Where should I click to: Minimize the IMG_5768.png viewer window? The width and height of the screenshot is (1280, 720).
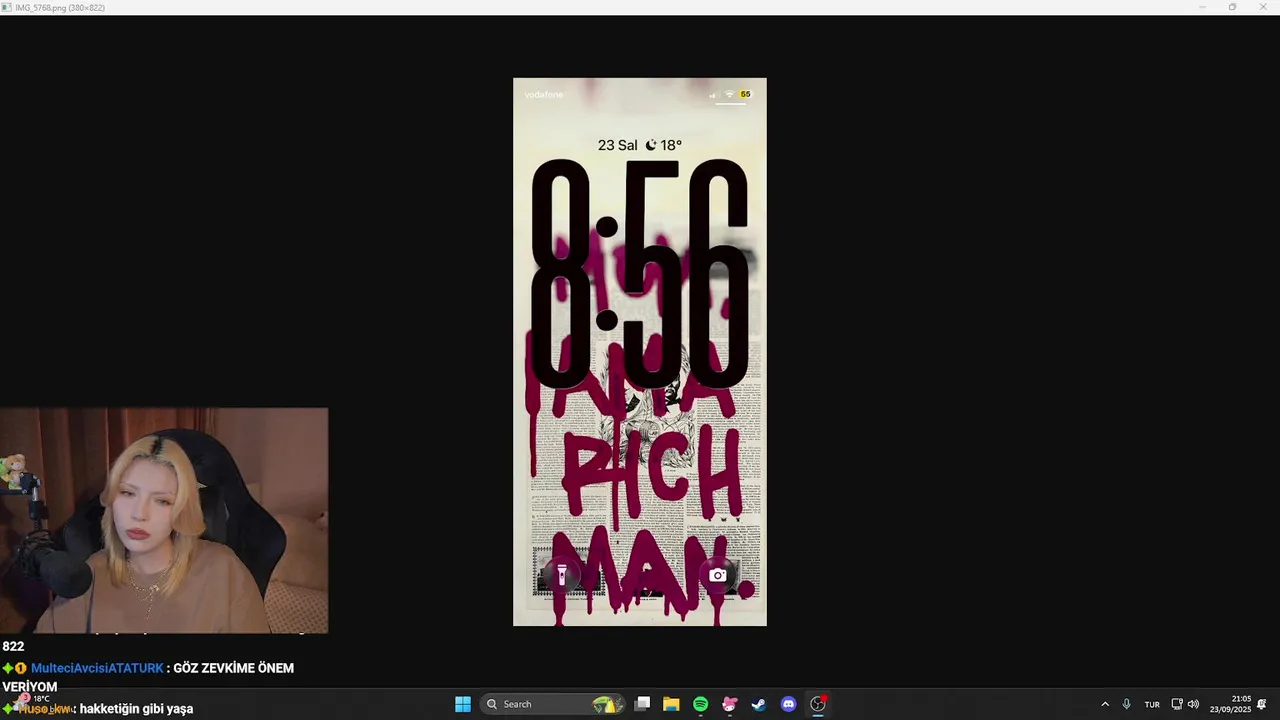1203,7
